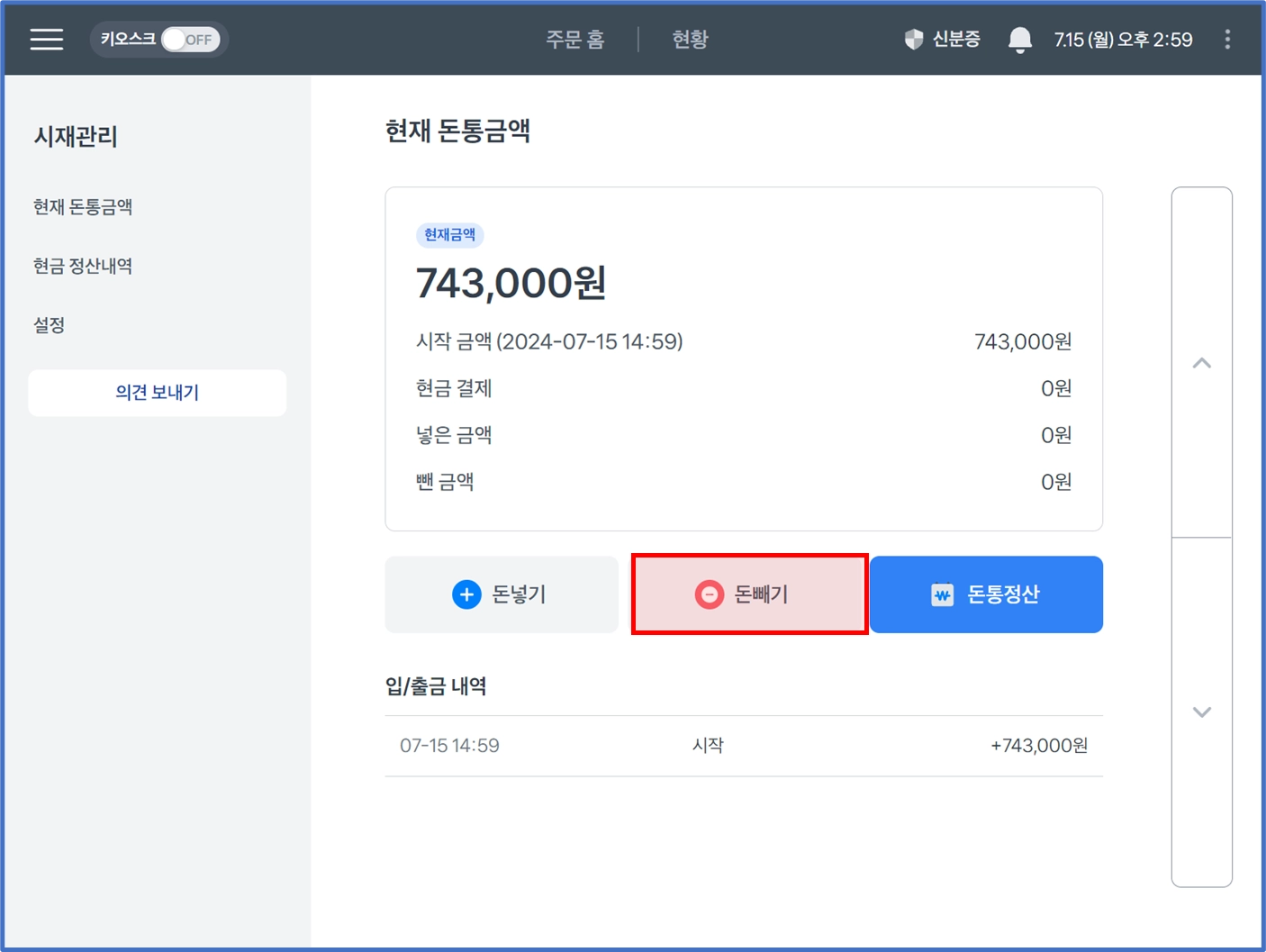Screen dimensions: 1266x952
Task: Click the red minus icon on 돈빼기
Action: 710,594
